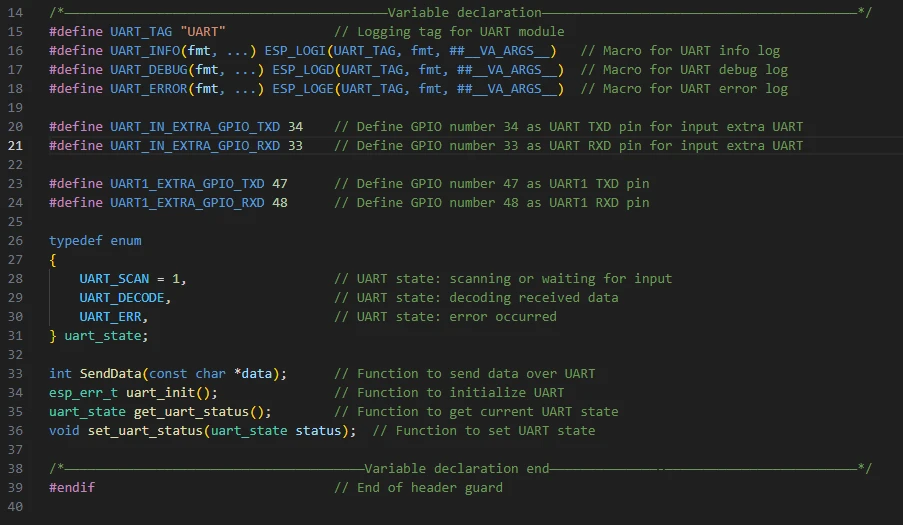The image size is (903, 525).
Task: Click the UART_ERR enum member
Action: [x=110, y=317]
